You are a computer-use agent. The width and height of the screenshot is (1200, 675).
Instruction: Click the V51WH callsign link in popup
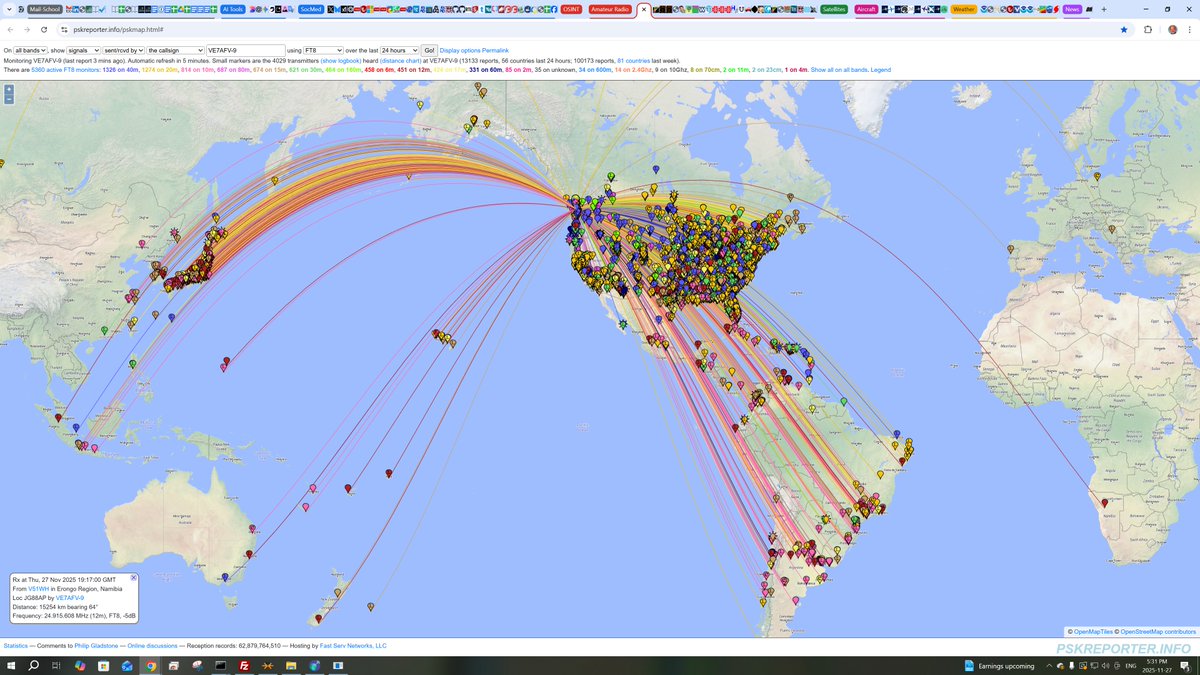[x=38, y=589]
